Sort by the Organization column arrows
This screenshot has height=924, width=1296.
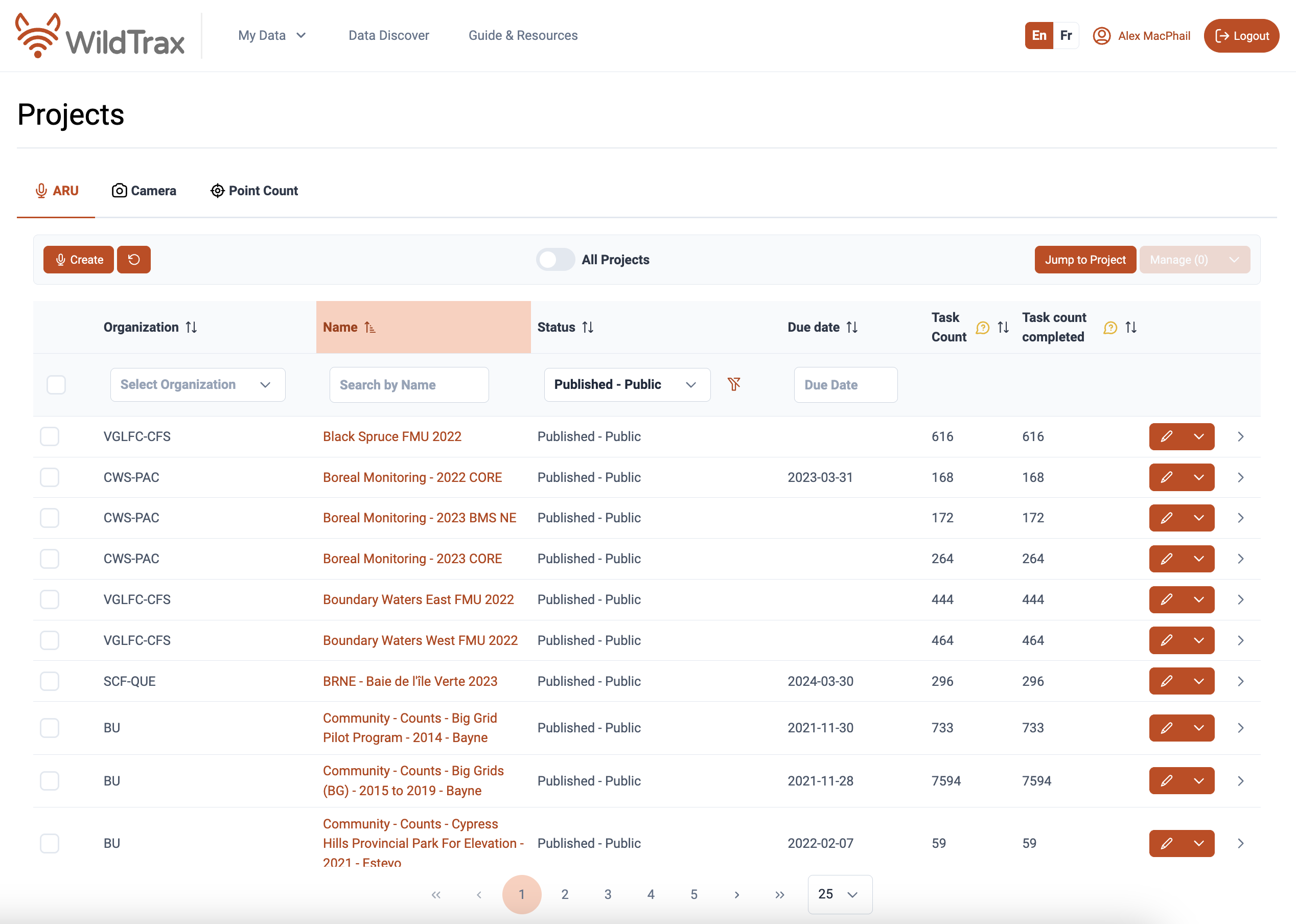(191, 327)
